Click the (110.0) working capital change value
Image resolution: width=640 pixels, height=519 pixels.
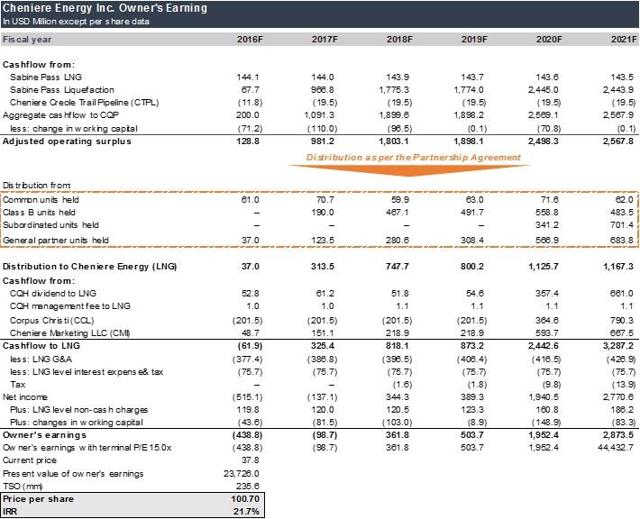click(x=322, y=129)
